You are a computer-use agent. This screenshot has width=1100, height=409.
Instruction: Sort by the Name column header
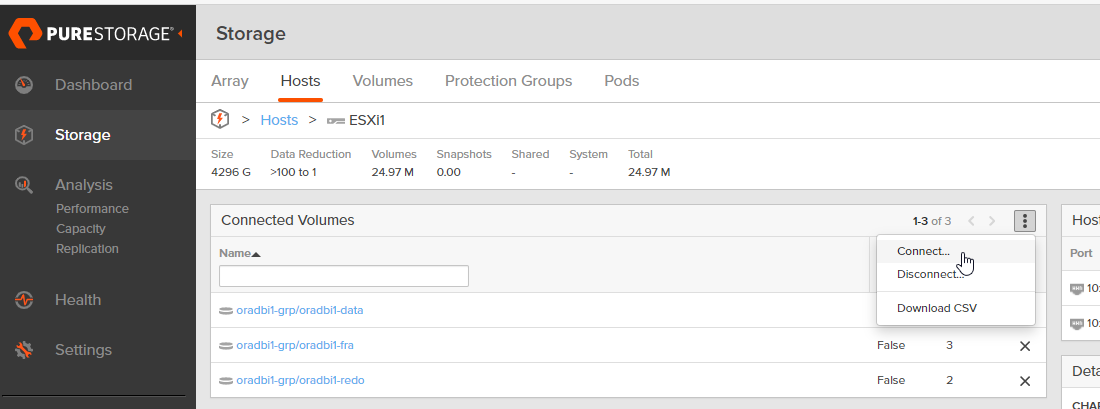[x=239, y=253]
